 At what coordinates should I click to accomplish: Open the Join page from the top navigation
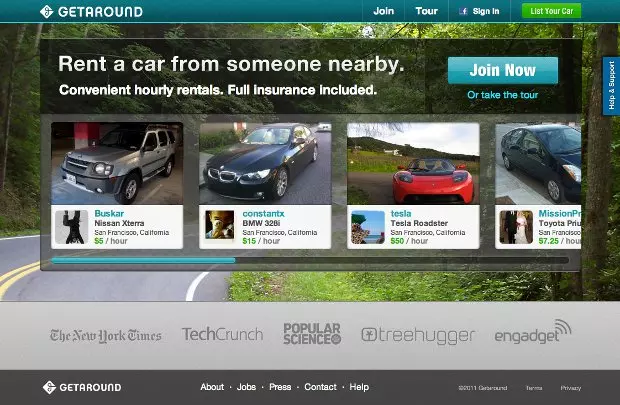(384, 11)
